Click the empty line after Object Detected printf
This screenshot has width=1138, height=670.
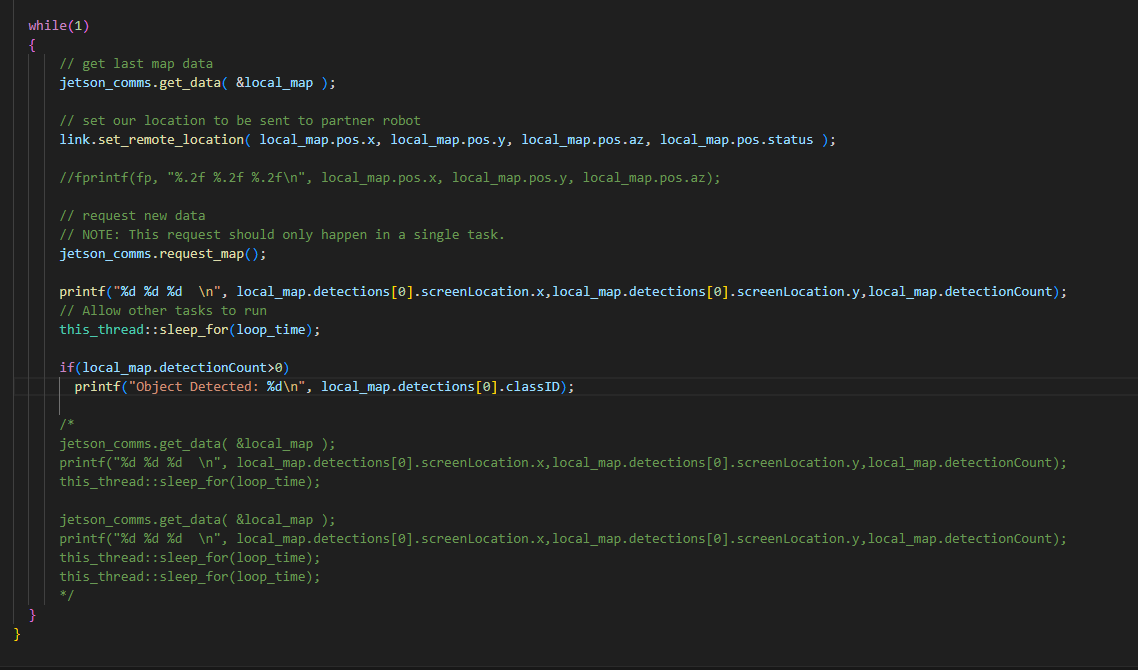pyautogui.click(x=300, y=405)
